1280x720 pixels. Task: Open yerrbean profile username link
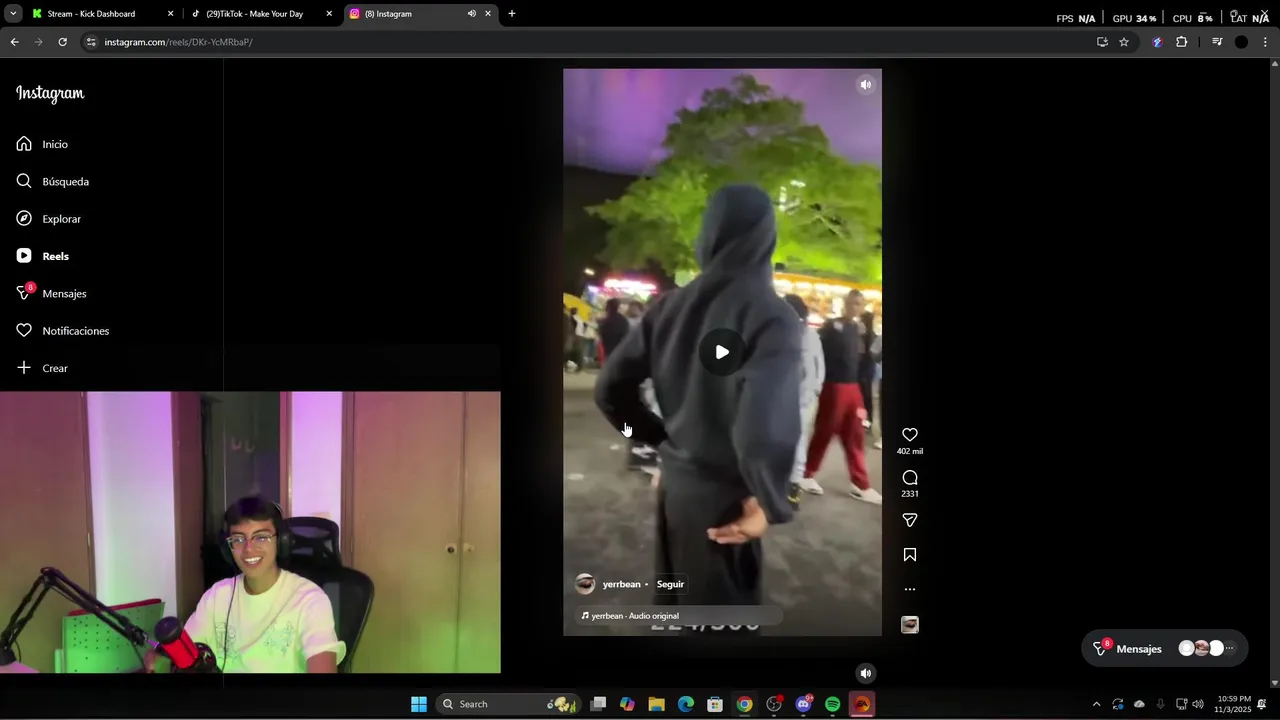(x=621, y=584)
